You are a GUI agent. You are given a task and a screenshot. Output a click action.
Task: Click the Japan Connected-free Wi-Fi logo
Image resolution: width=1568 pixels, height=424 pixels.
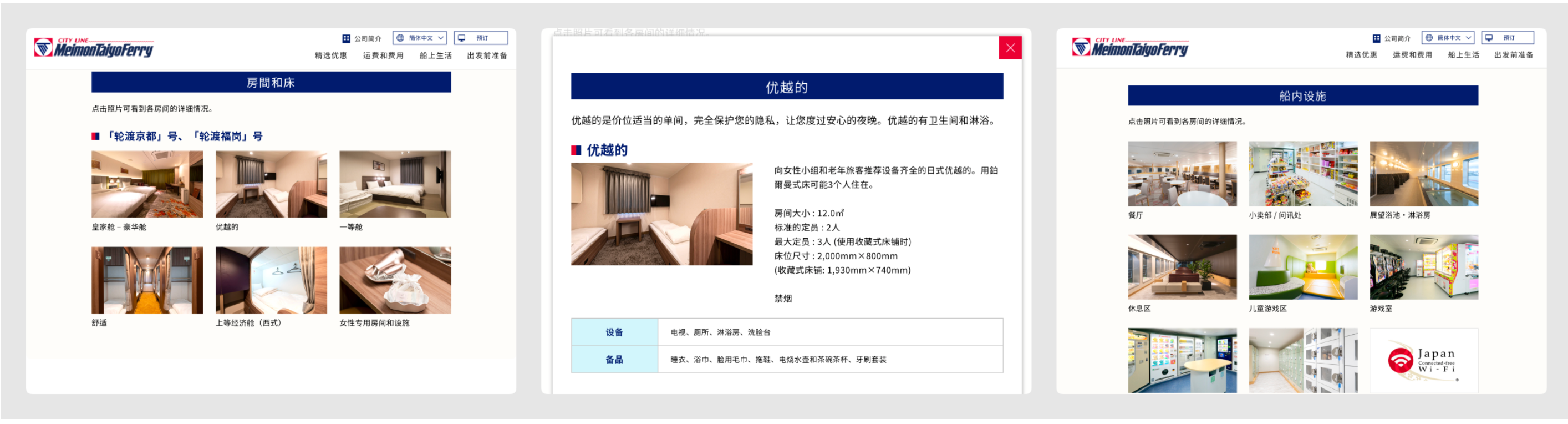[1423, 360]
